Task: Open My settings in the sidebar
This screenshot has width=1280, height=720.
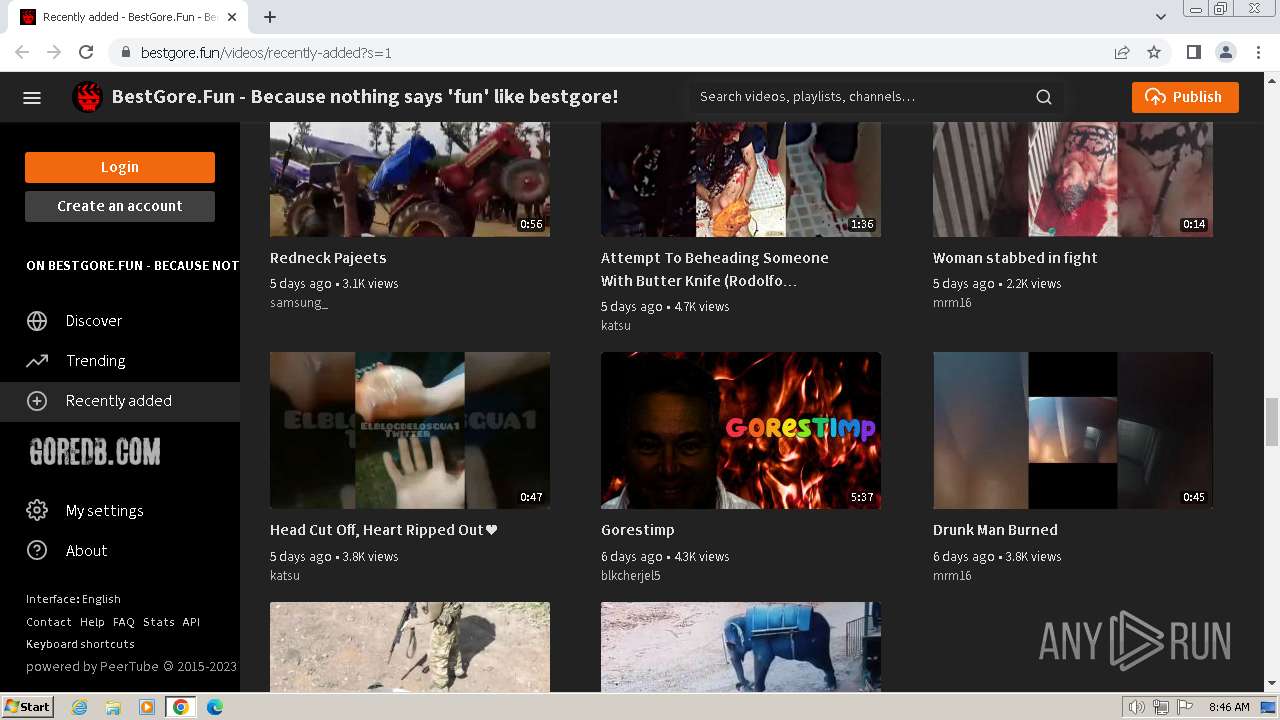Action: pyautogui.click(x=120, y=511)
